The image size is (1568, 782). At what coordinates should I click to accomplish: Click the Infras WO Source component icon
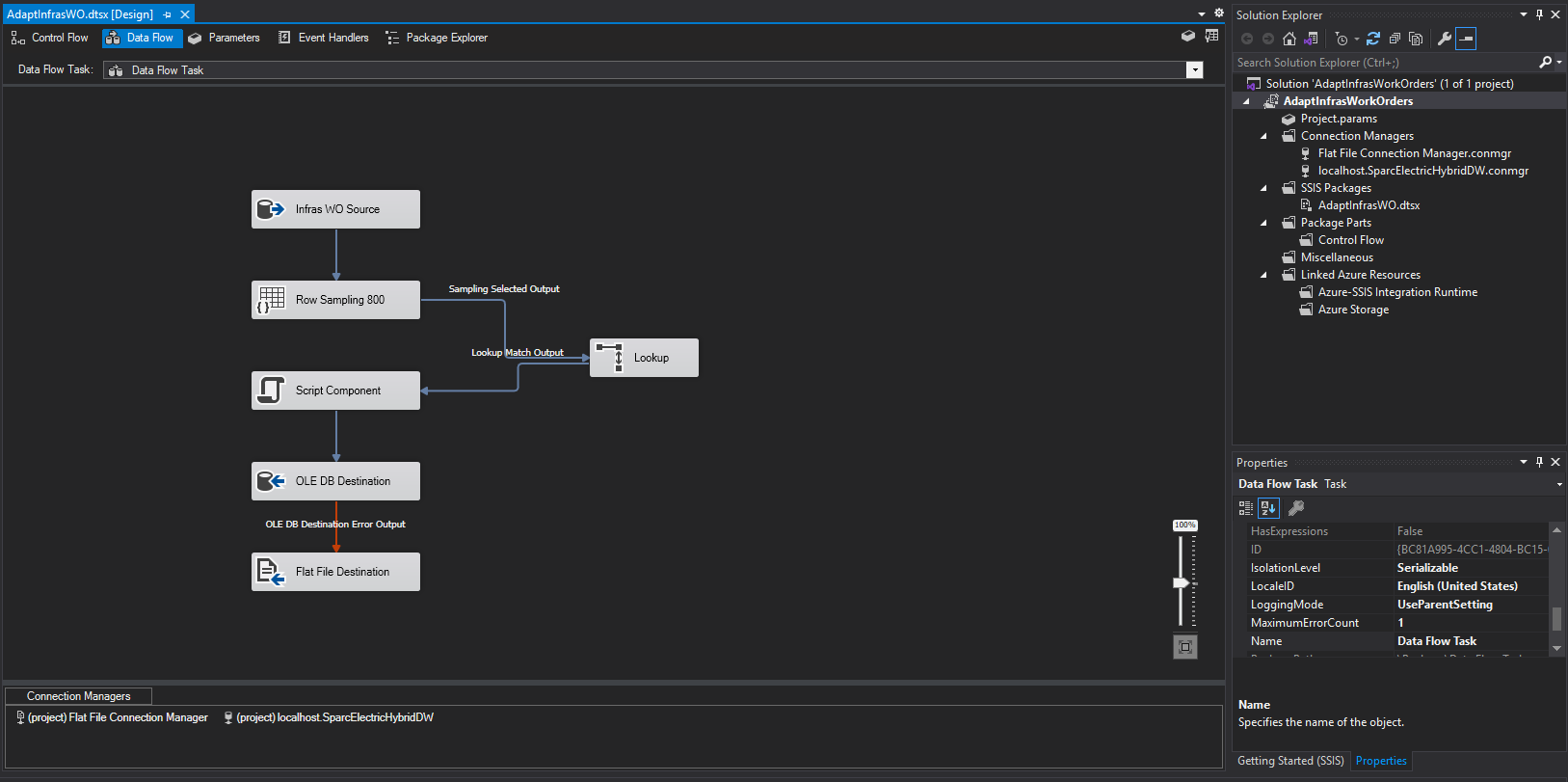click(x=271, y=209)
